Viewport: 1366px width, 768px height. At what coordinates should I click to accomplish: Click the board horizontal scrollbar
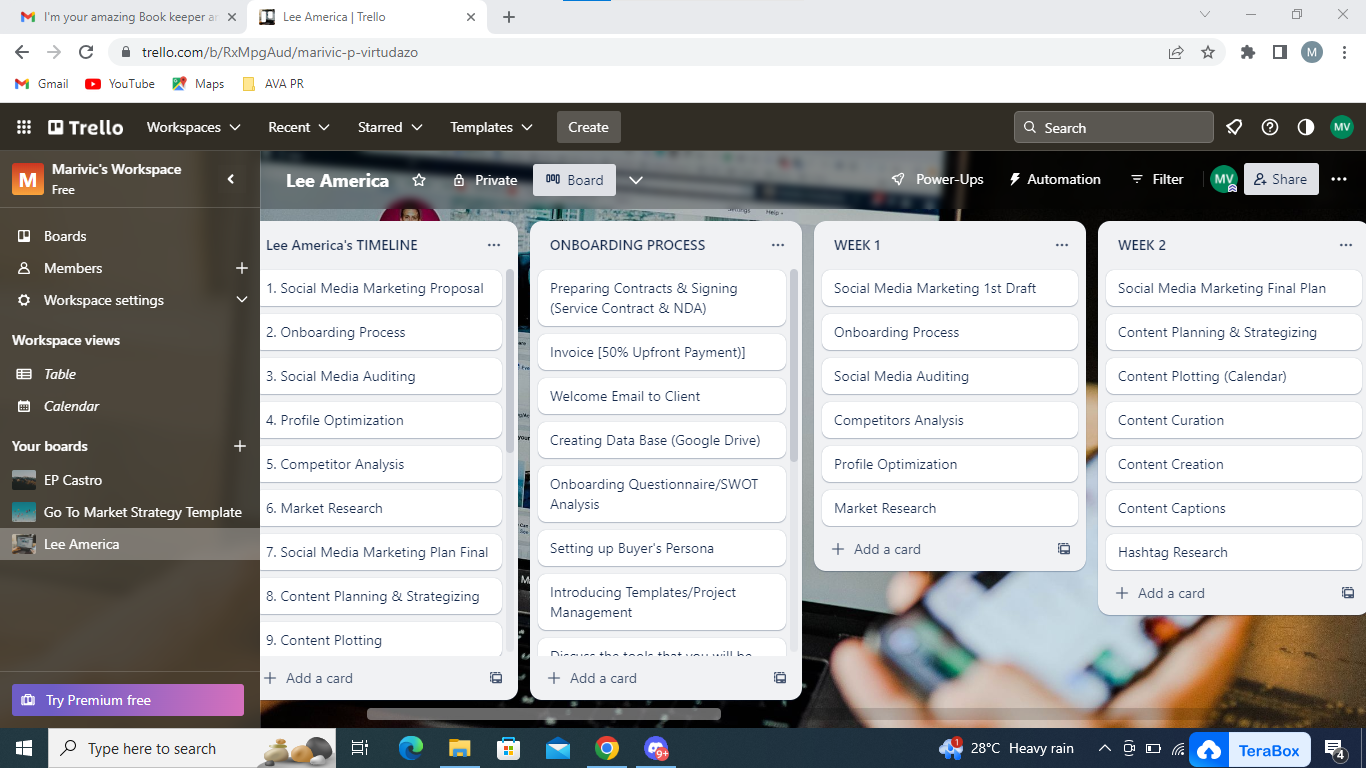point(544,714)
